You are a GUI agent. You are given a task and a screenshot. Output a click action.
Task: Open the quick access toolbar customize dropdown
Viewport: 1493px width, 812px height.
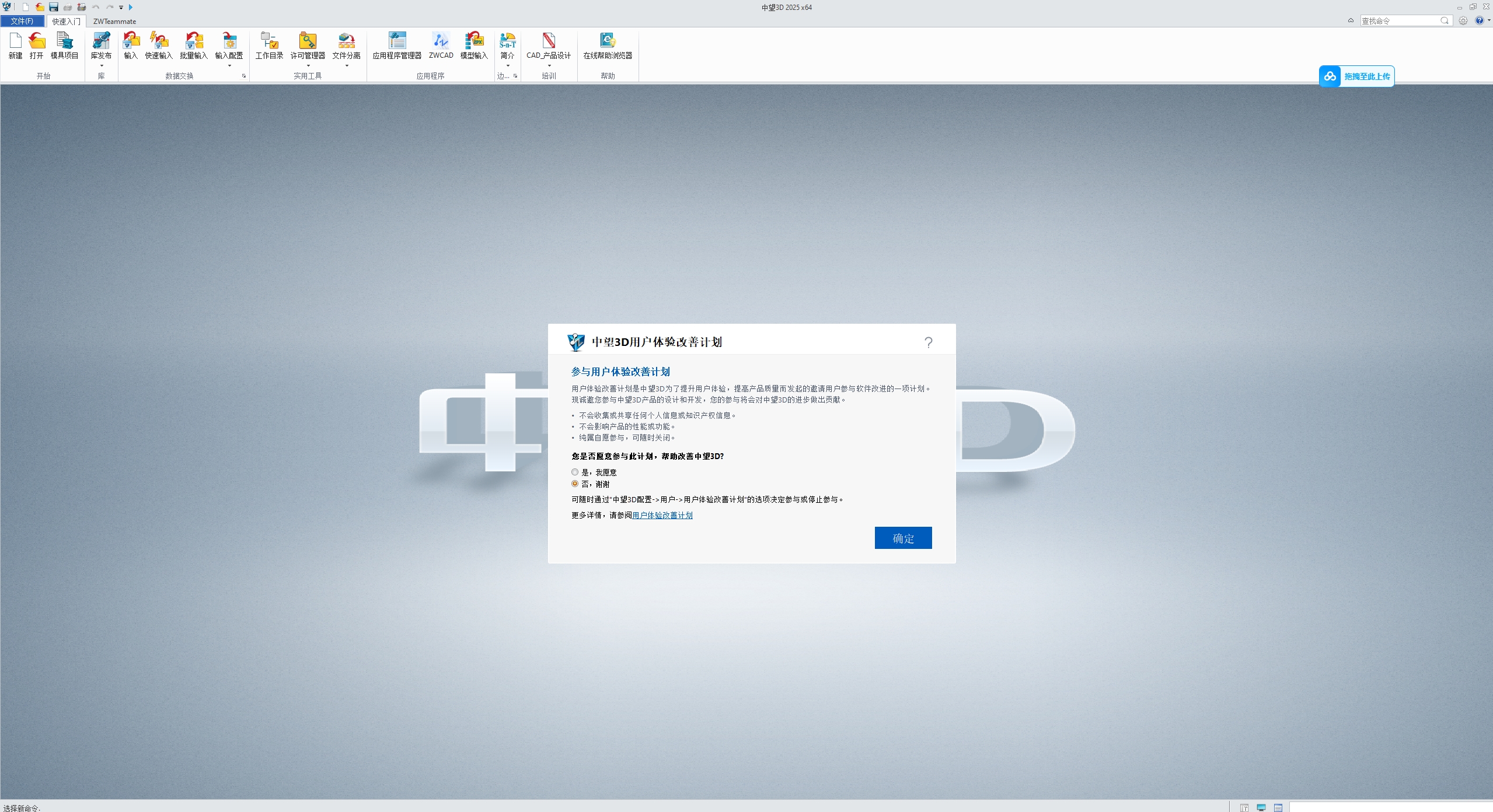[x=121, y=8]
